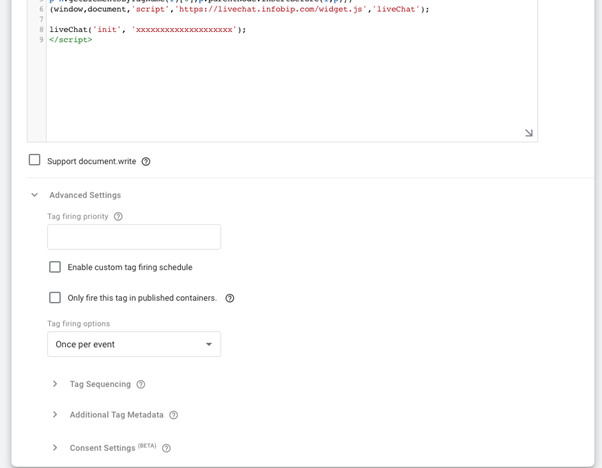
Task: Click help icon next to Consent Settings
Action: click(167, 449)
